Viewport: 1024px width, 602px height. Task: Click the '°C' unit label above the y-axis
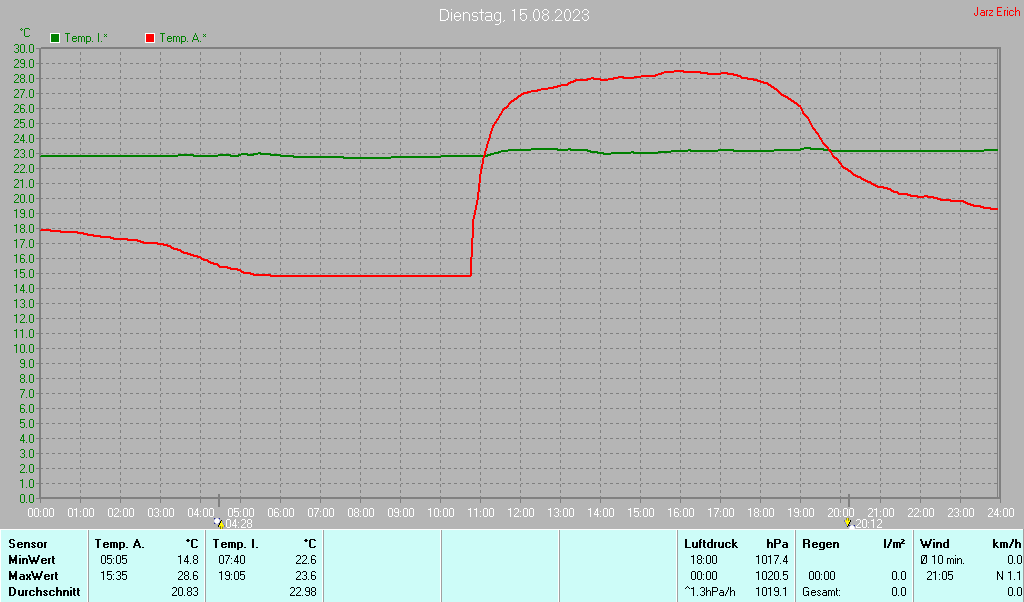(x=25, y=33)
